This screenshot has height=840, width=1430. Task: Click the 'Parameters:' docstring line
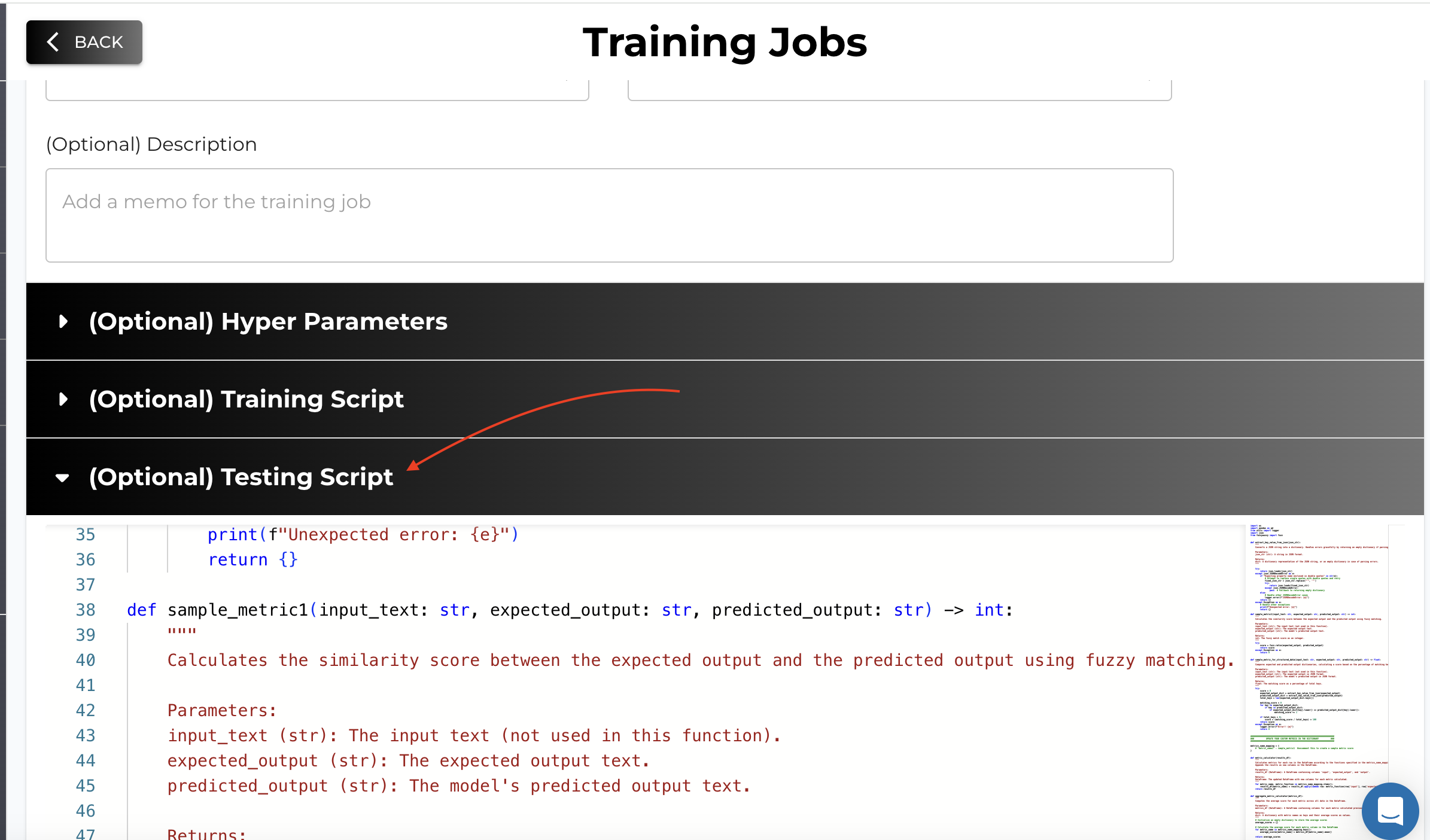click(x=222, y=710)
